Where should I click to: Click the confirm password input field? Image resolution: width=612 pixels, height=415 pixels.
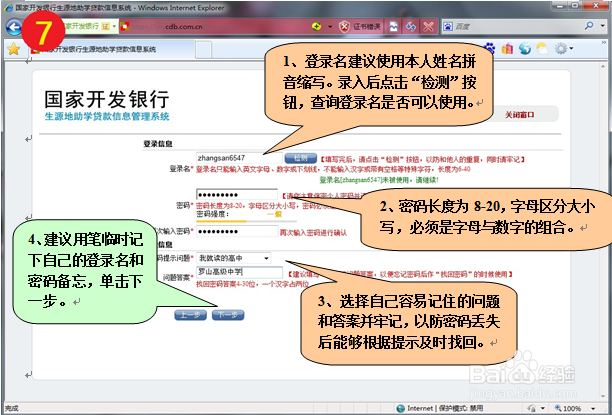(x=237, y=231)
